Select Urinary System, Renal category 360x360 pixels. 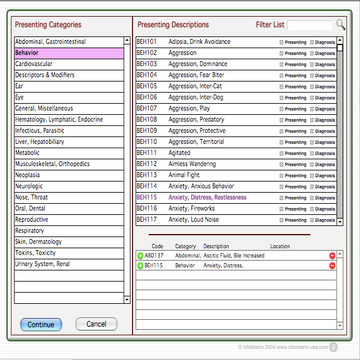pos(69,264)
